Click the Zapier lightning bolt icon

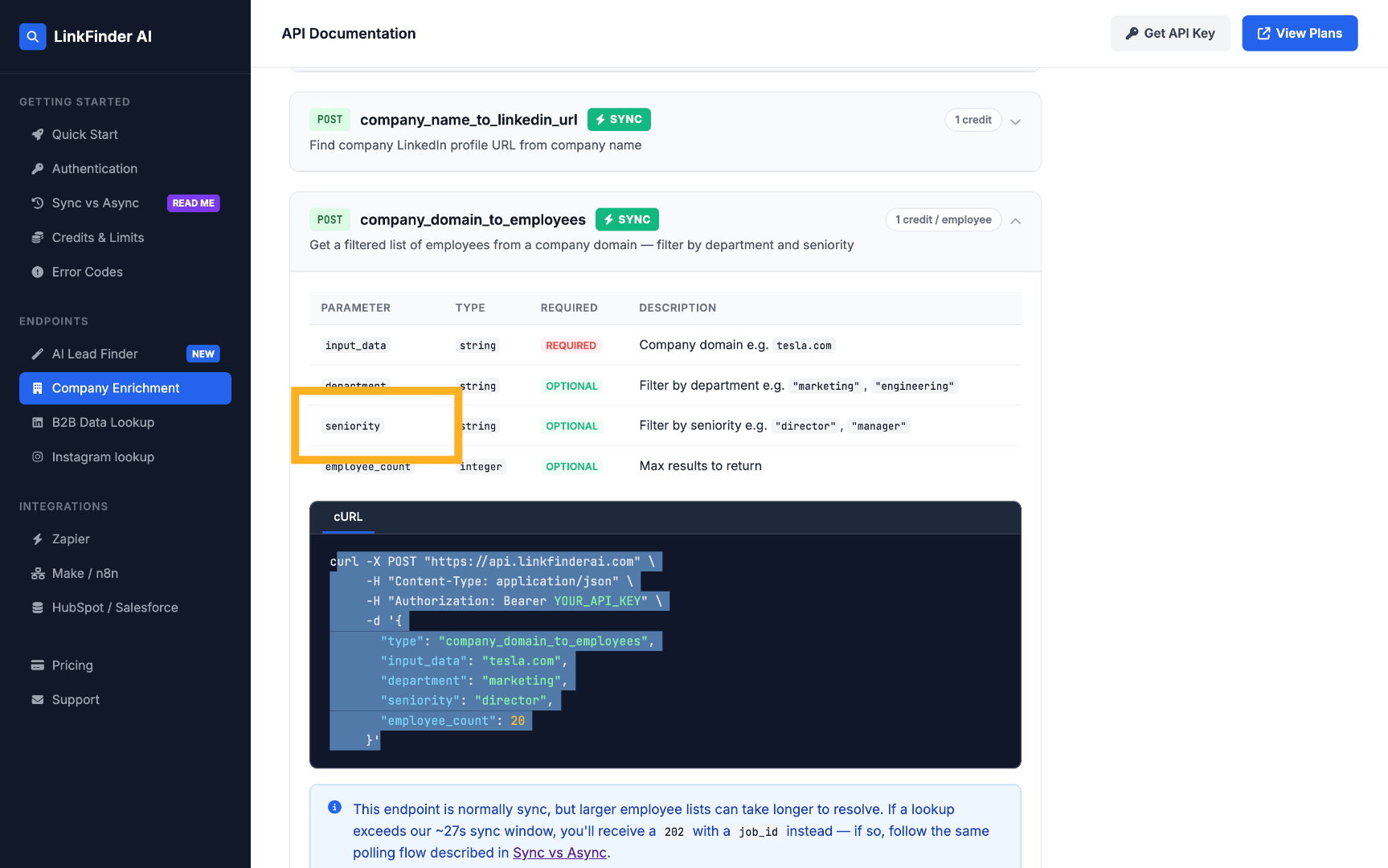[x=38, y=539]
